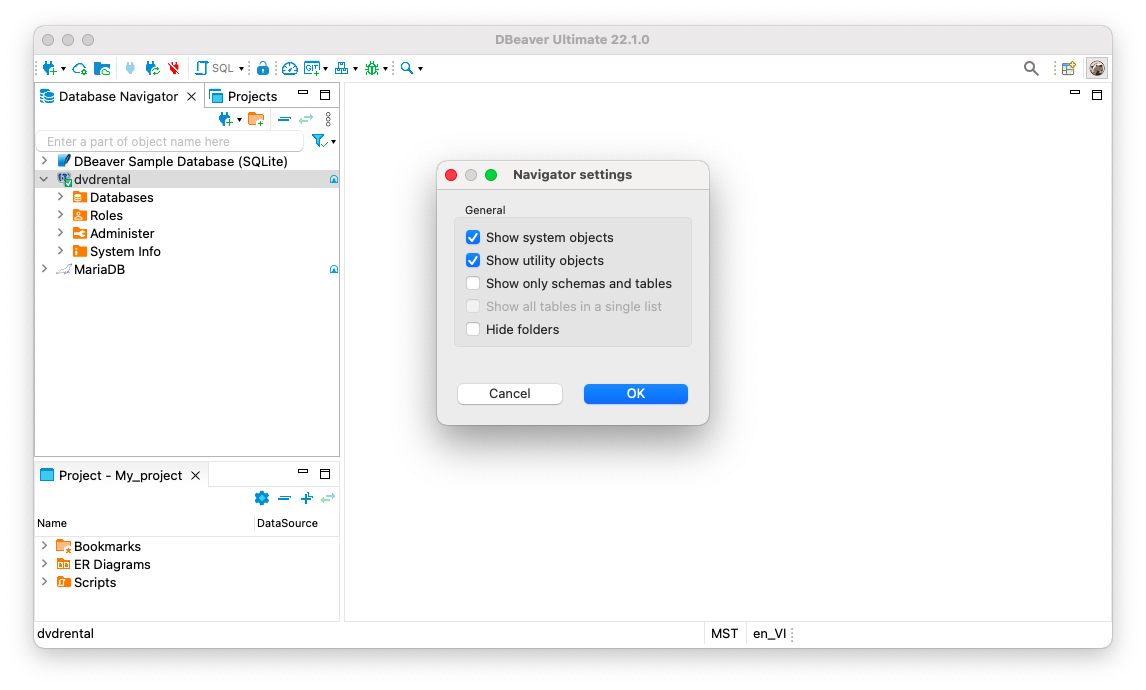Expand the dvdrental Databases node
Image resolution: width=1146 pixels, height=690 pixels.
pos(63,197)
